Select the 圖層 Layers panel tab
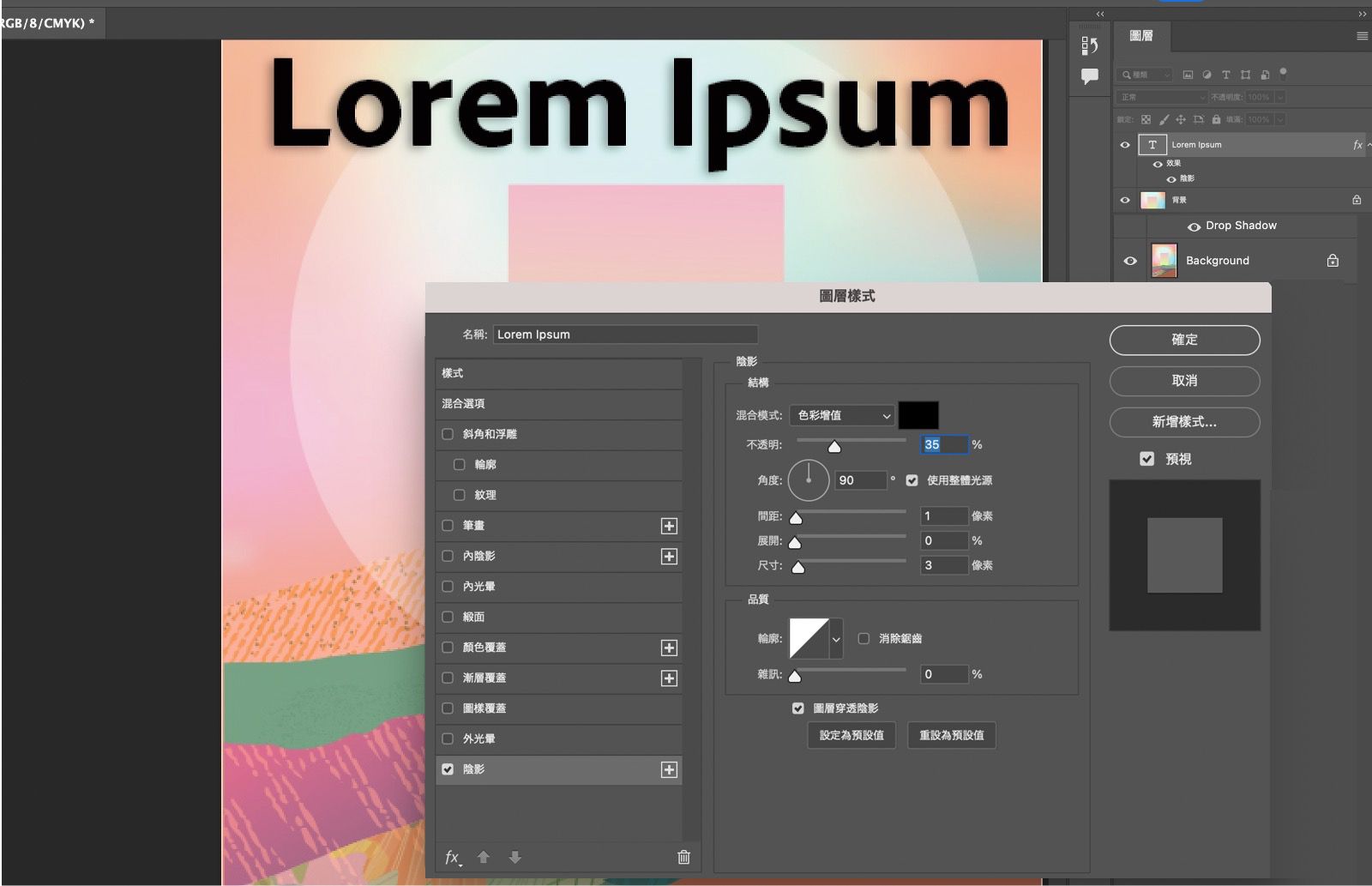 (1140, 36)
